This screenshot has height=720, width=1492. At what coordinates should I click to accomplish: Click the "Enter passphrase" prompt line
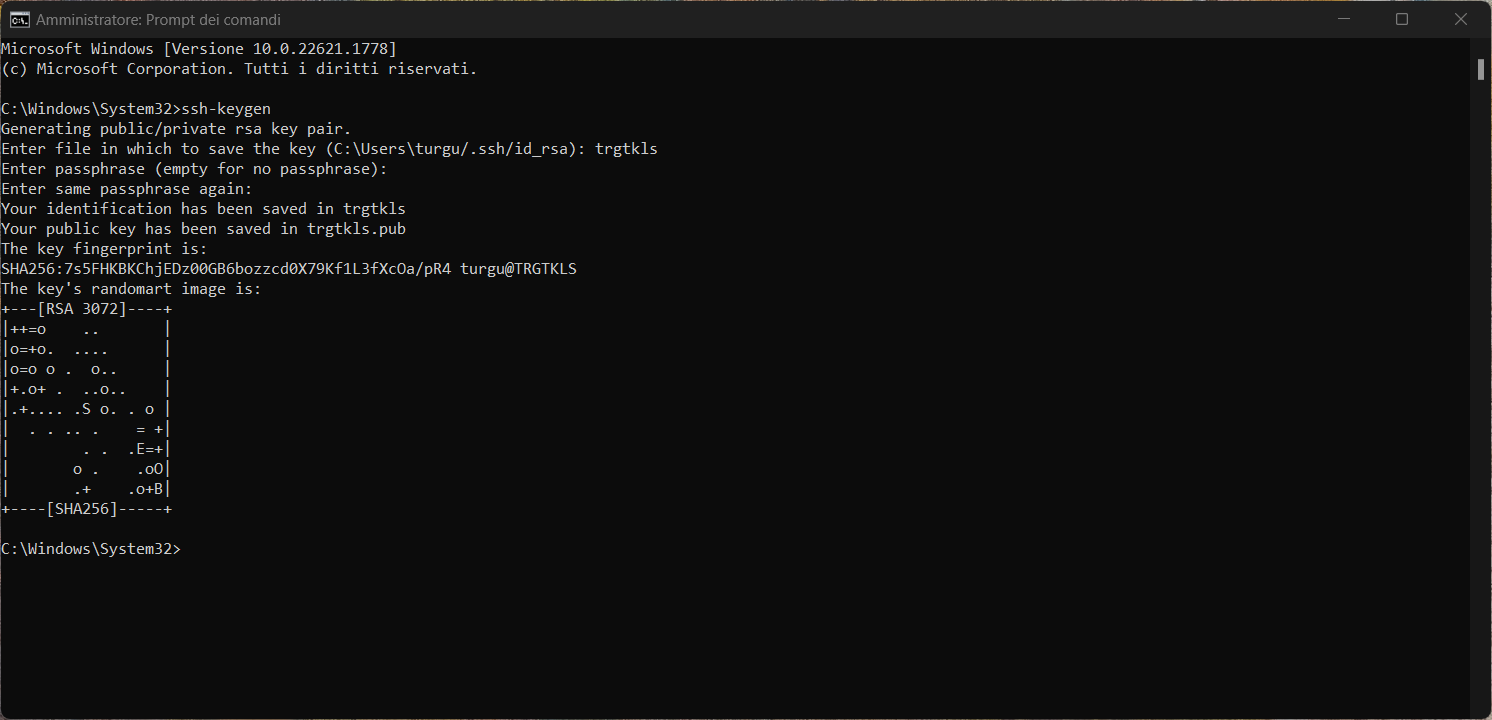click(194, 169)
